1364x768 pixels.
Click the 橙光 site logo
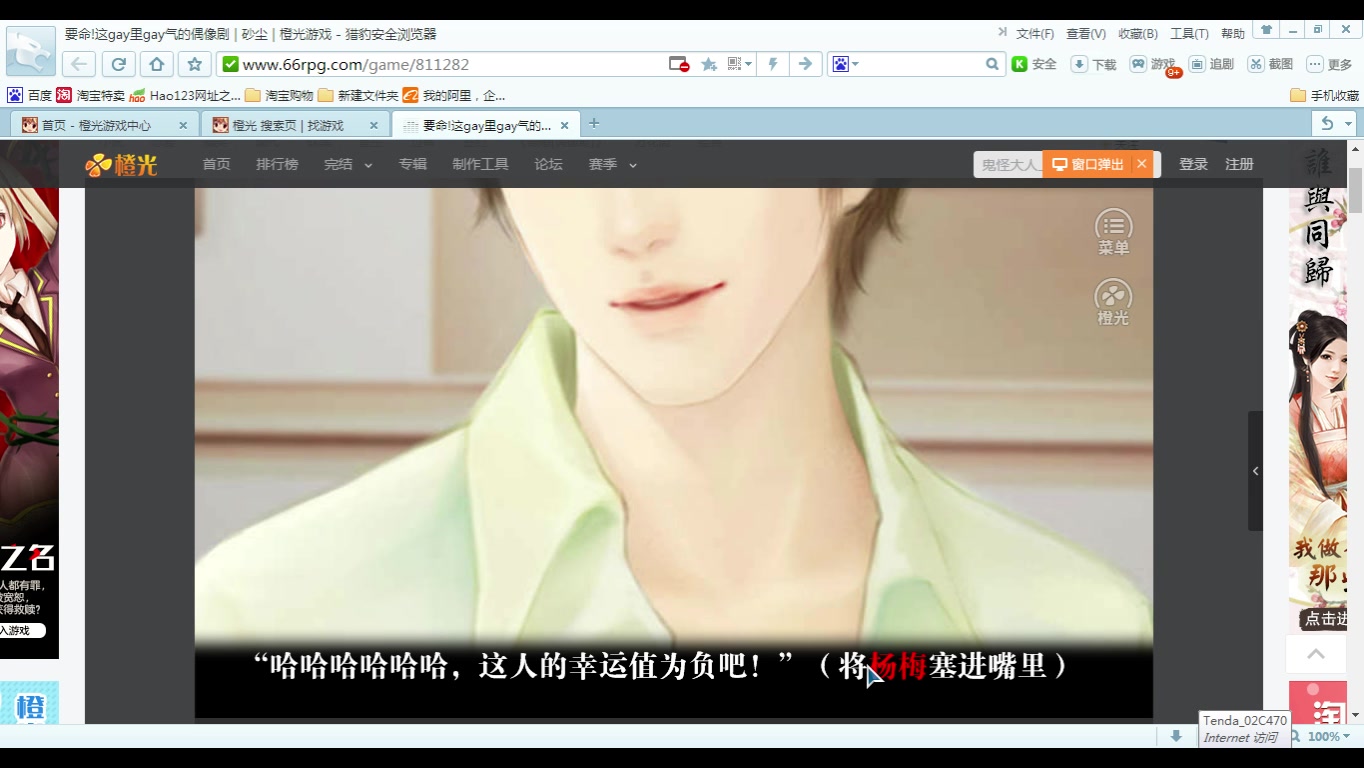[121, 165]
